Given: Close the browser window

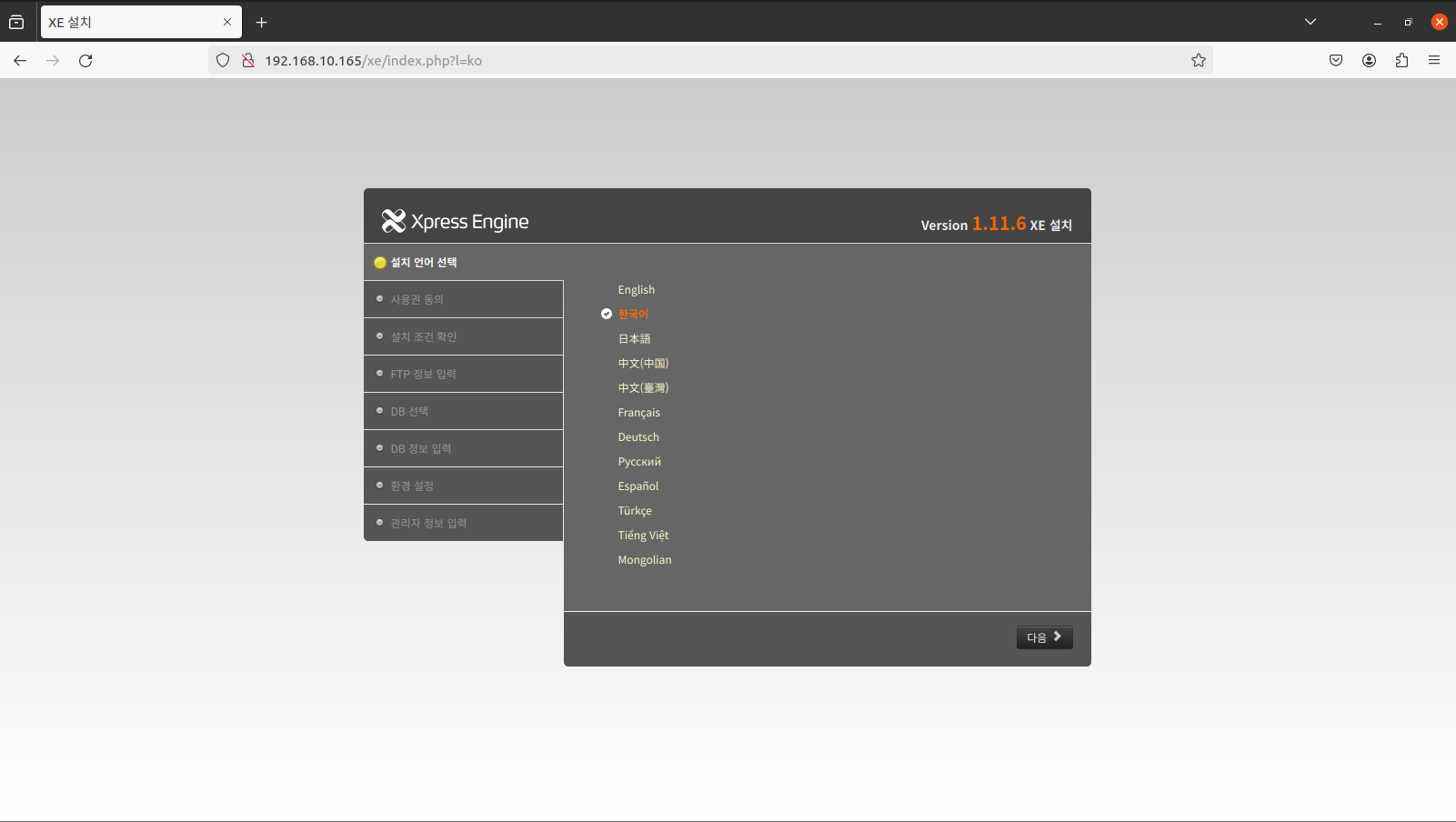Looking at the screenshot, I should point(1439,22).
